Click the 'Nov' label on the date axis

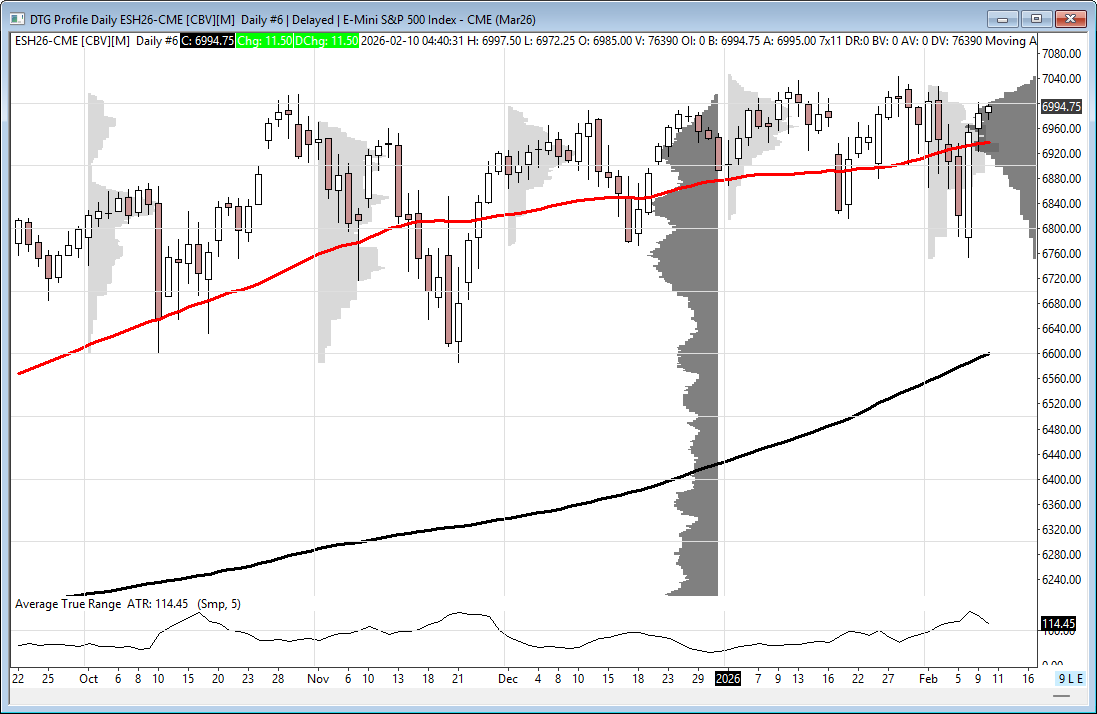[x=317, y=678]
